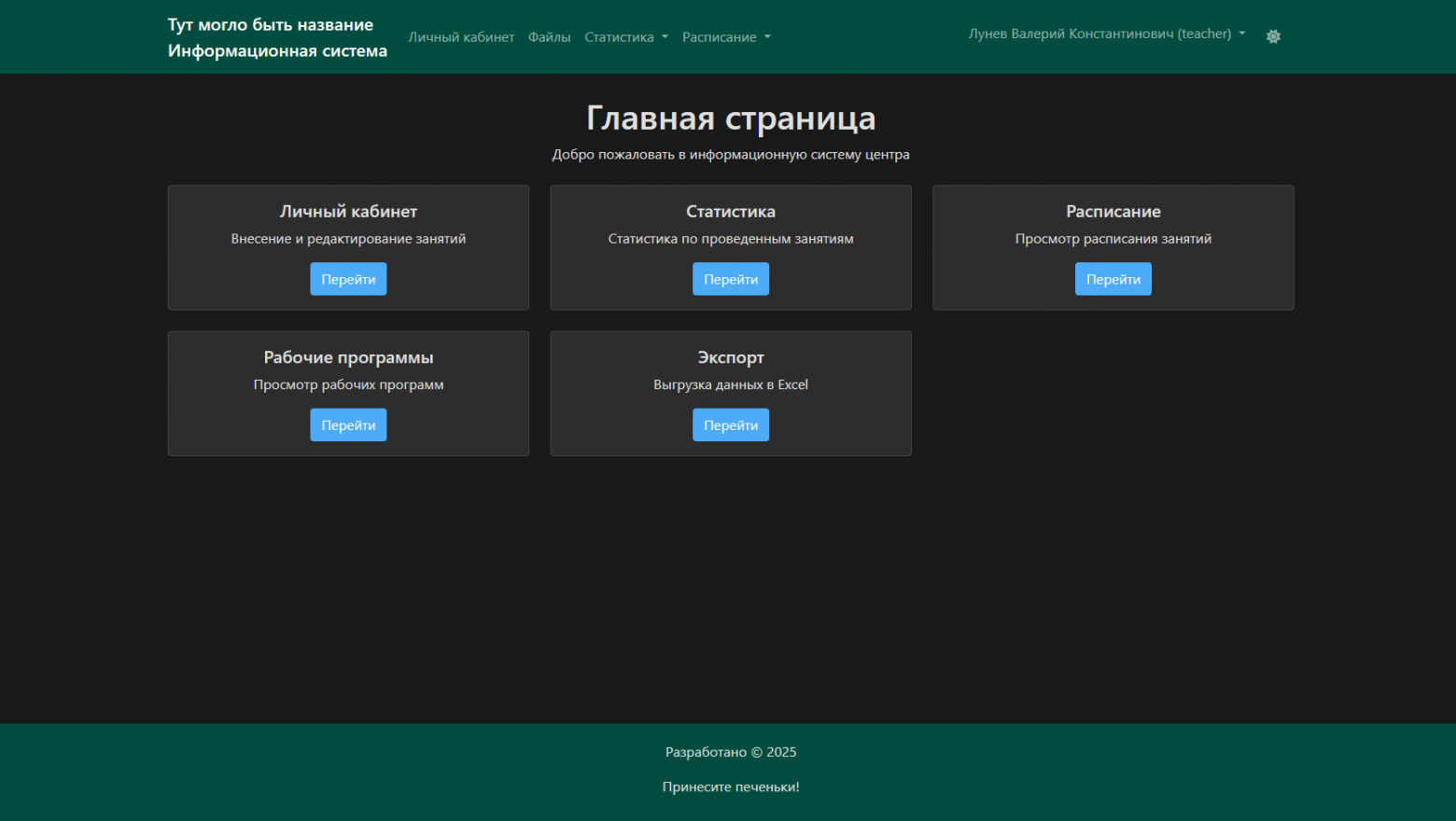Click Перейти on the Статистика card

[731, 278]
